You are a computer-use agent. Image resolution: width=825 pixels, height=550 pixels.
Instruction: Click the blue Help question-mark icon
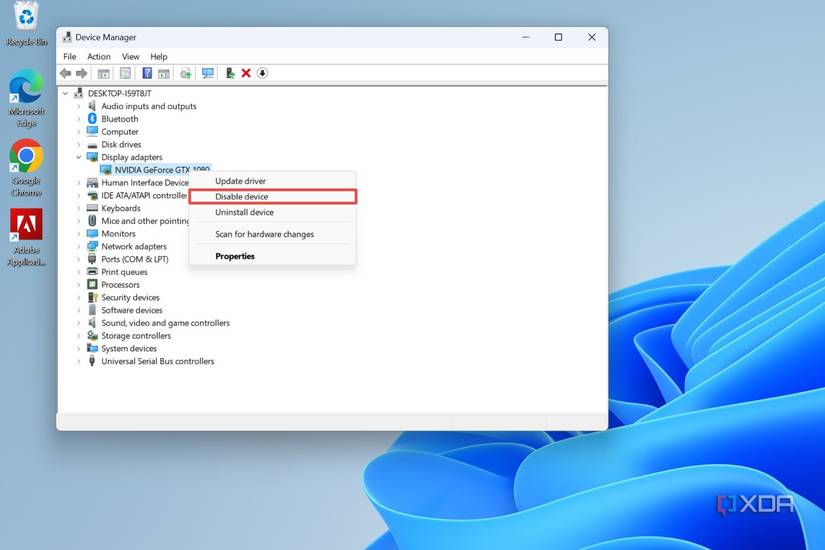click(147, 73)
